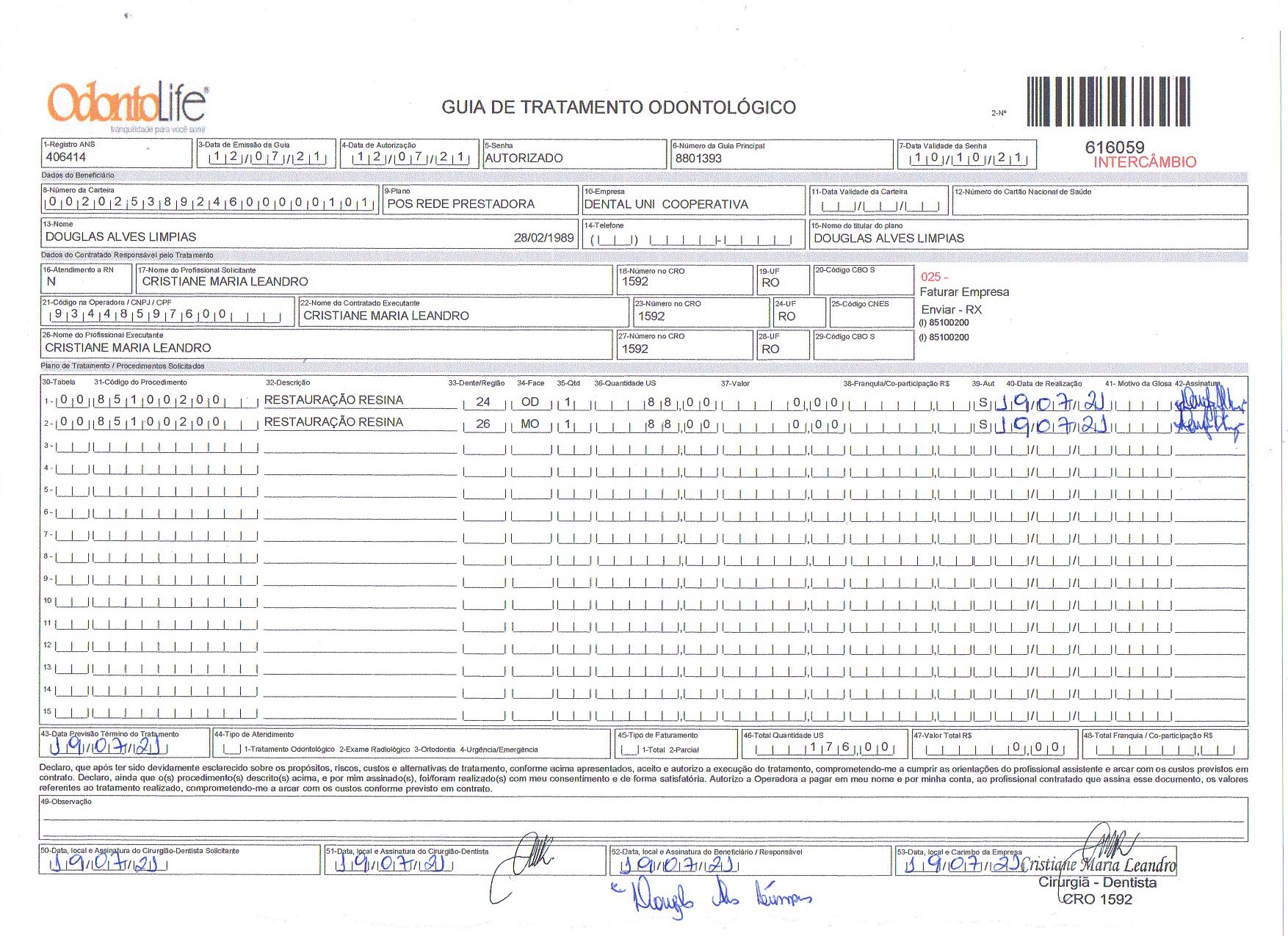
Task: Select CRO number in field 27
Action: [x=635, y=349]
